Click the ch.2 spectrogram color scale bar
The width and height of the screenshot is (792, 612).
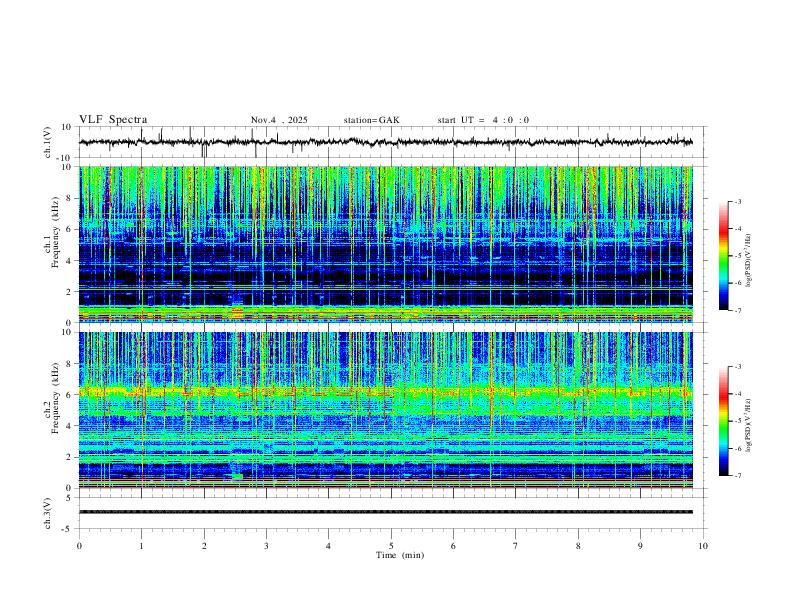coord(724,421)
